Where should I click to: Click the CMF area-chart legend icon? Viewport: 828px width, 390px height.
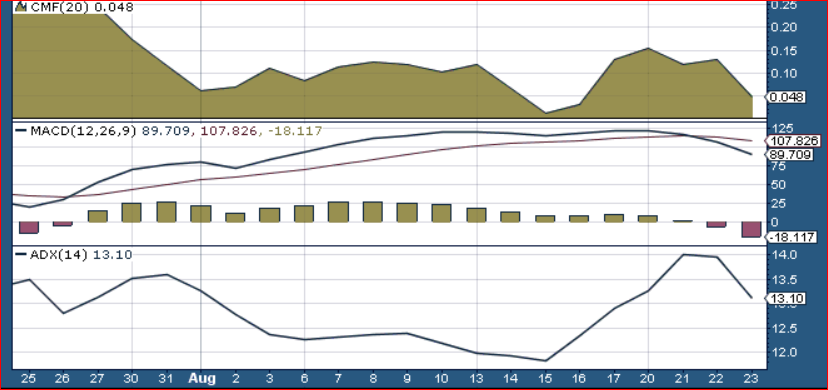(x=21, y=7)
